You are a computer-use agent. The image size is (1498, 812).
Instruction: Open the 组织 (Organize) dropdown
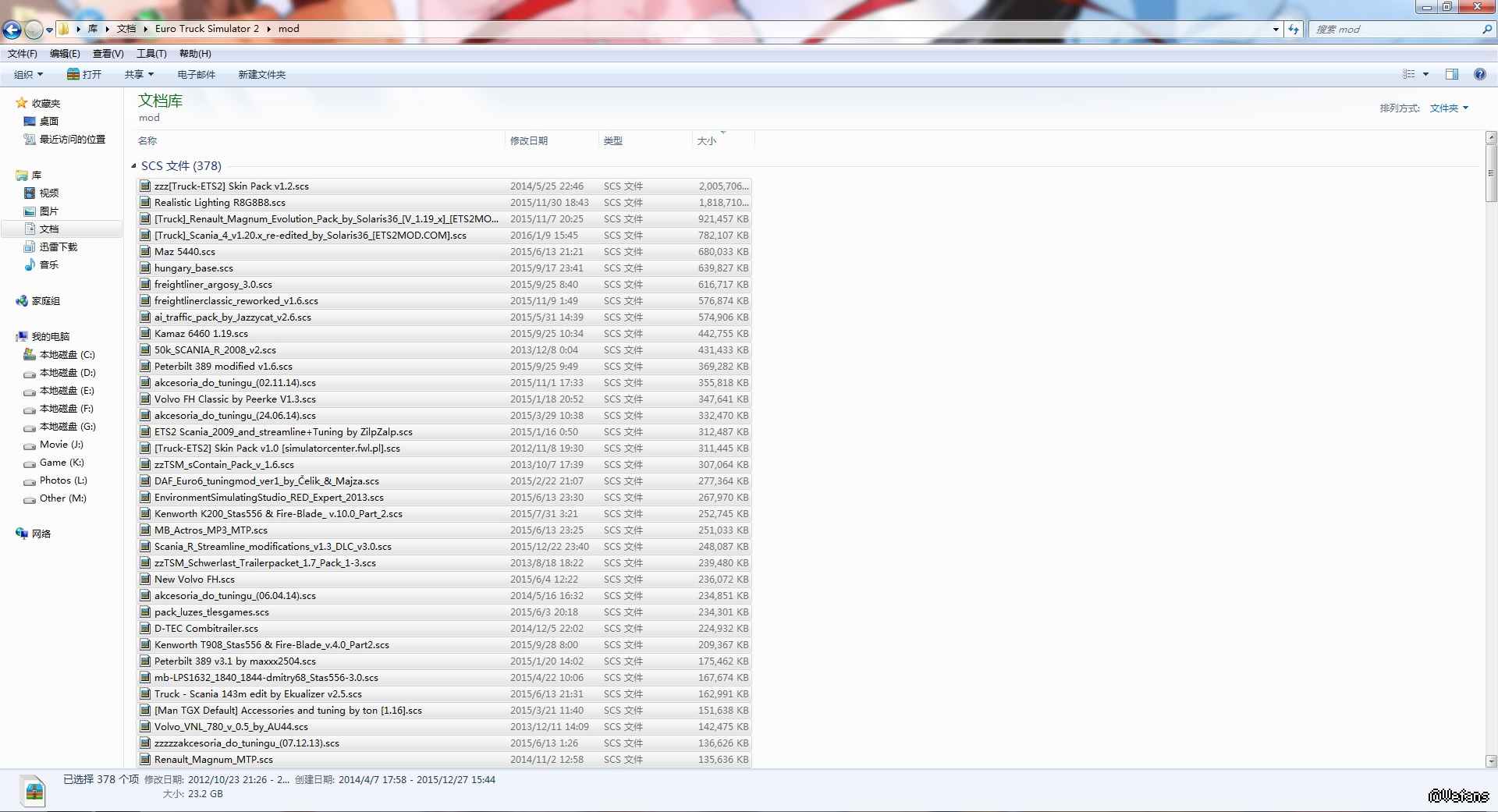coord(28,74)
